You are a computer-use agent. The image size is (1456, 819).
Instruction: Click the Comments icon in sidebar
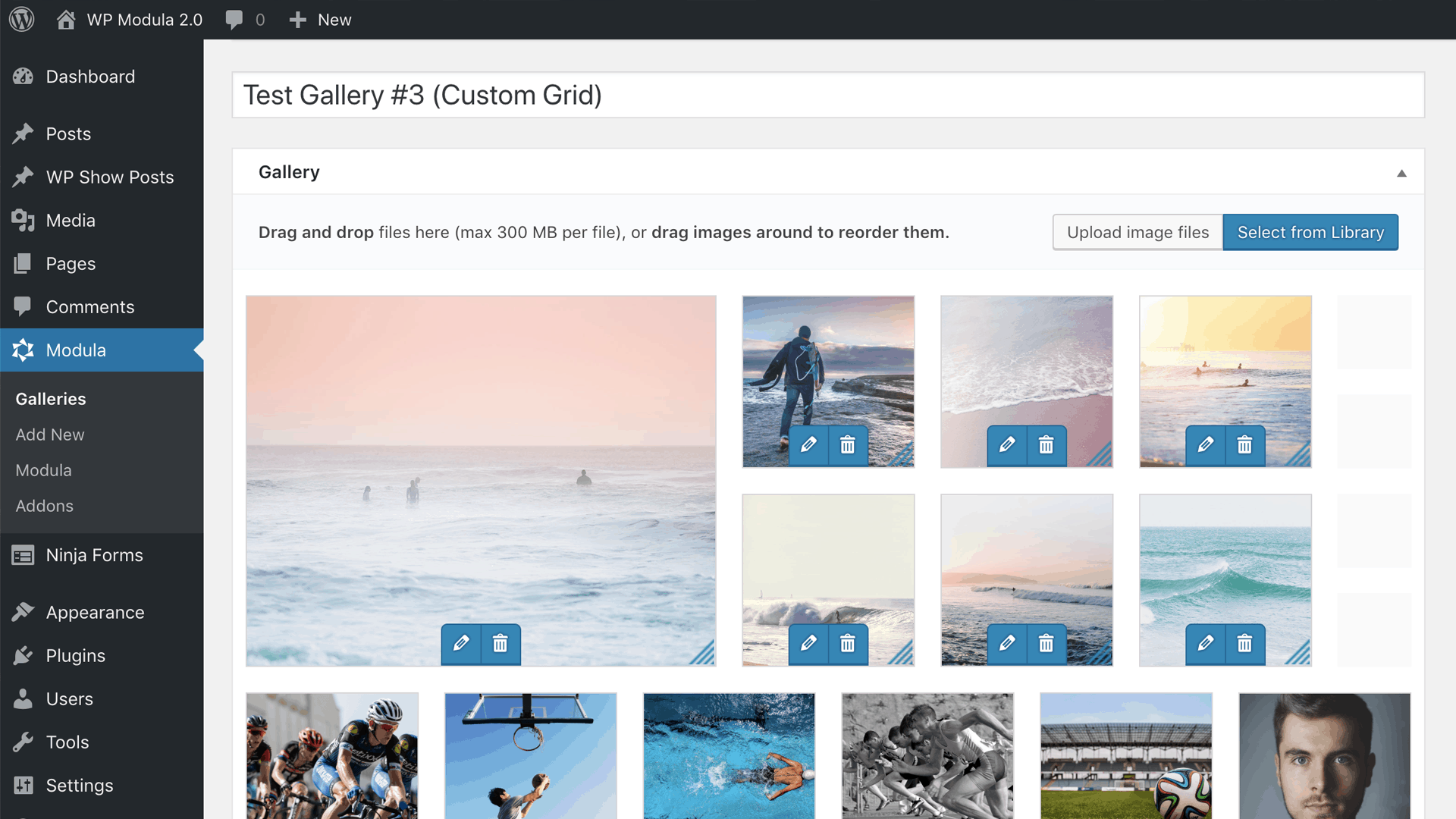click(23, 307)
